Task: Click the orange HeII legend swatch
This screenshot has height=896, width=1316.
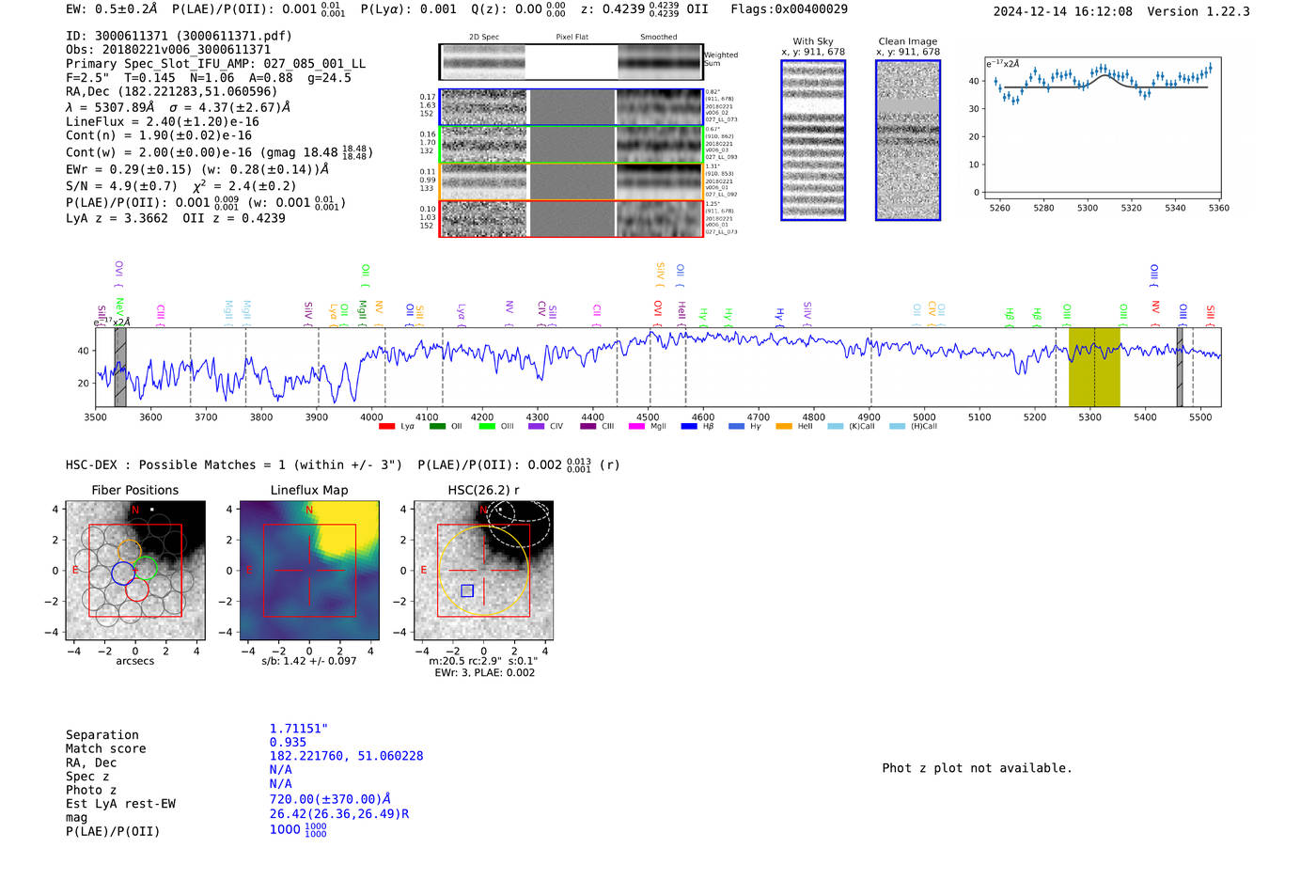Action: point(784,427)
